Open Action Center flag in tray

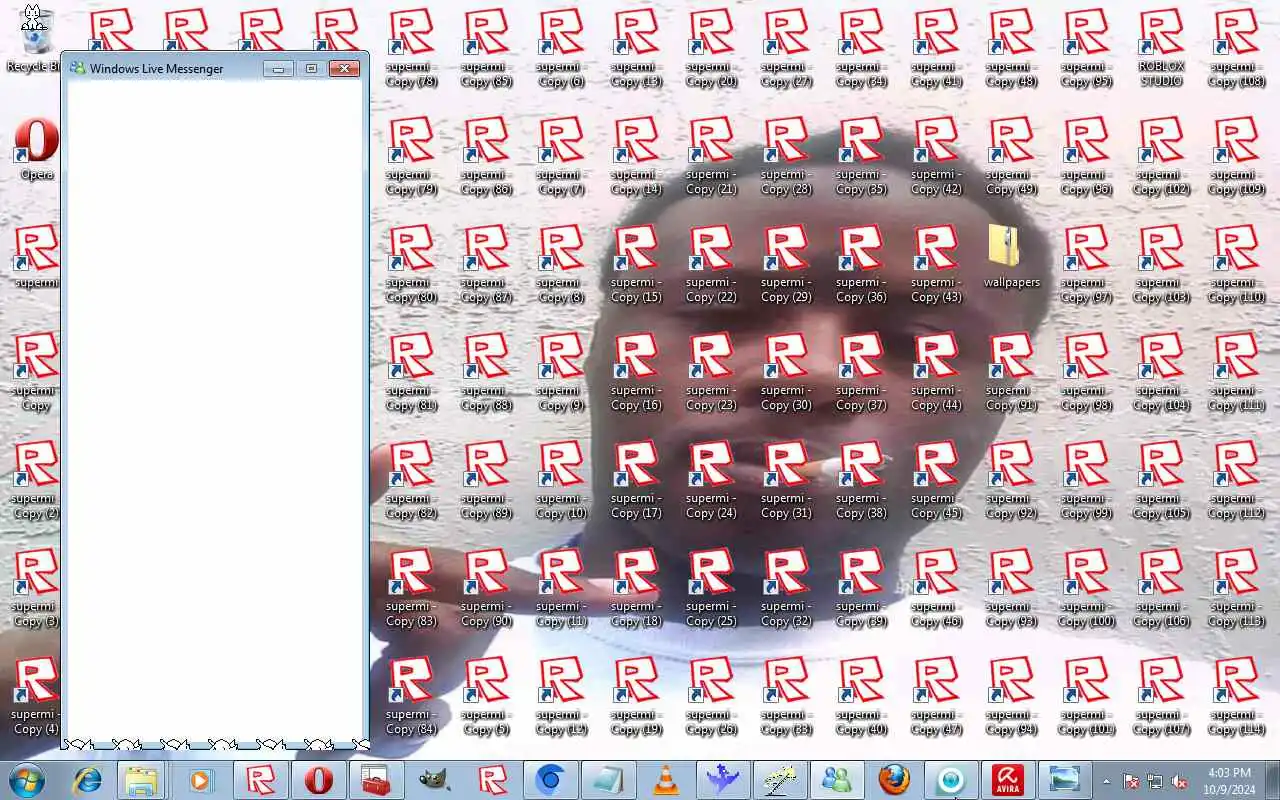1131,781
